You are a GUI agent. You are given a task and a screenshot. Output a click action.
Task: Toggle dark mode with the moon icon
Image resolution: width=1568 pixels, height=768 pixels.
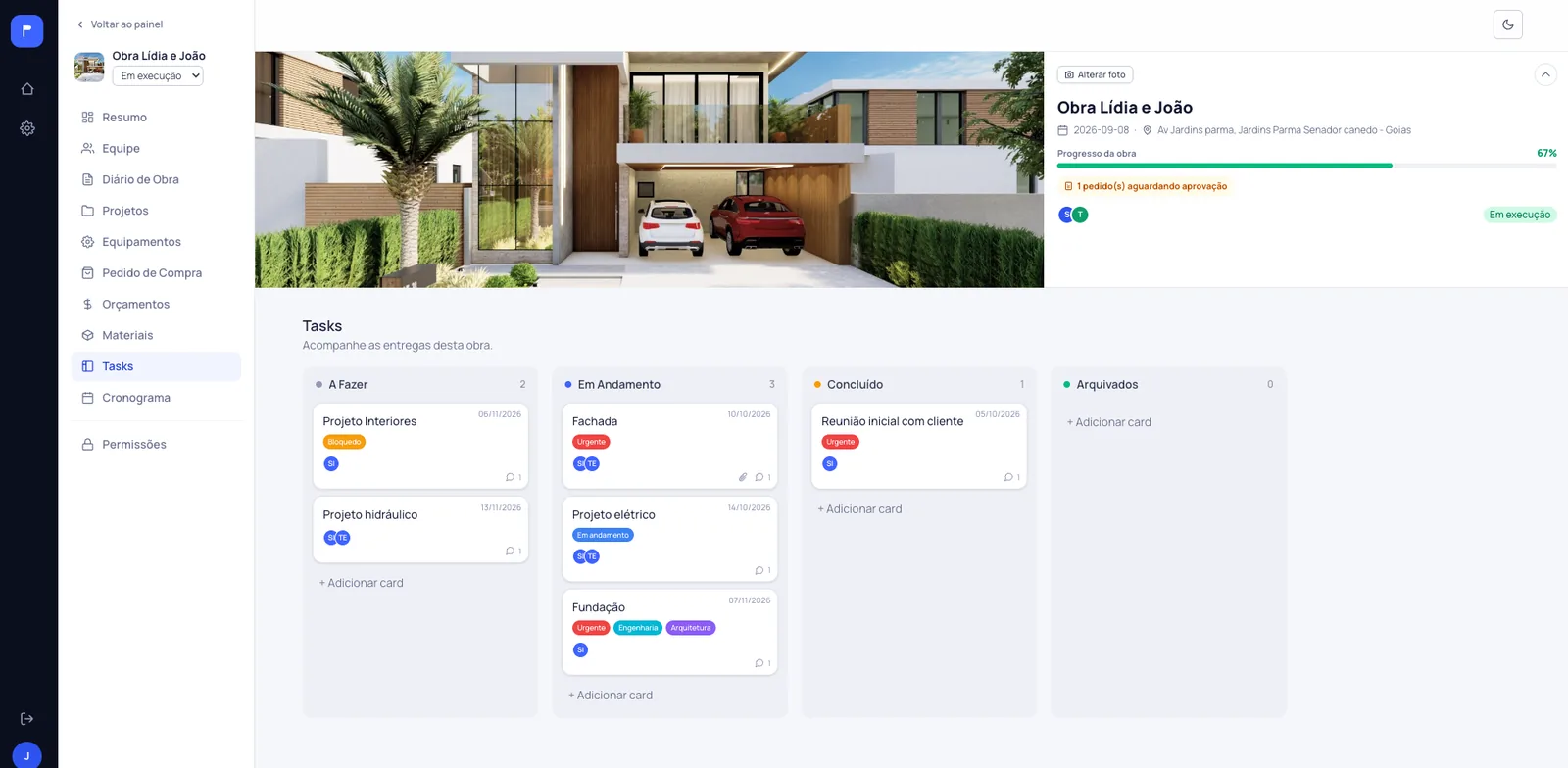click(x=1508, y=24)
